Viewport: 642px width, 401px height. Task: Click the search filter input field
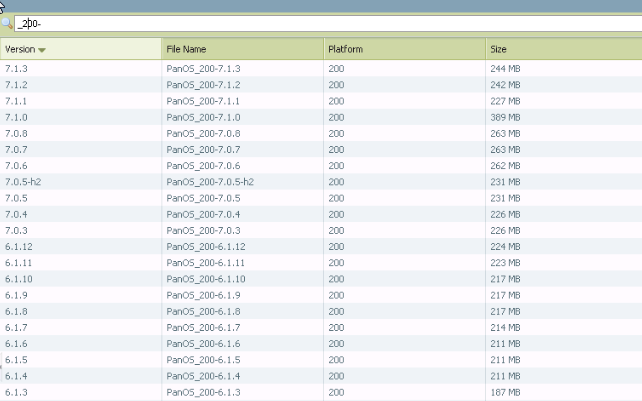coord(328,24)
